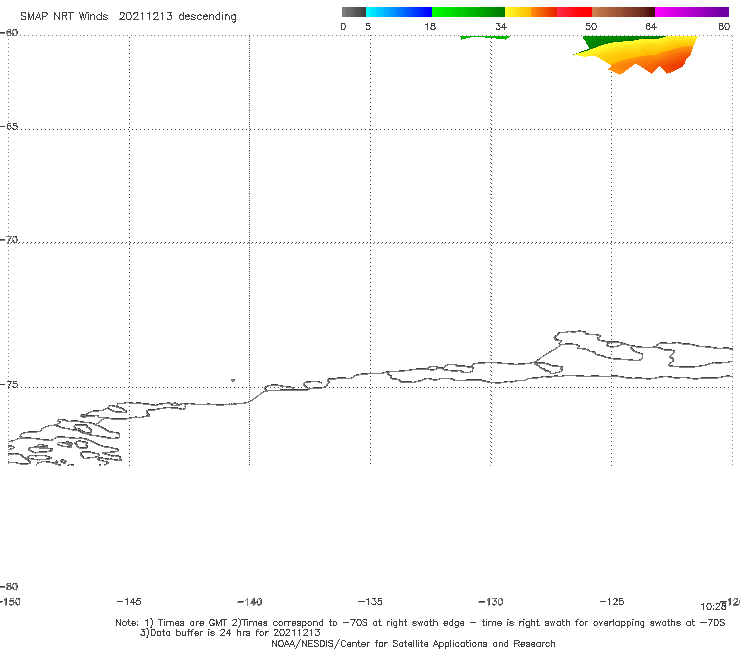Click the longitude label -140
This screenshot has height=650, width=740.
(x=250, y=602)
